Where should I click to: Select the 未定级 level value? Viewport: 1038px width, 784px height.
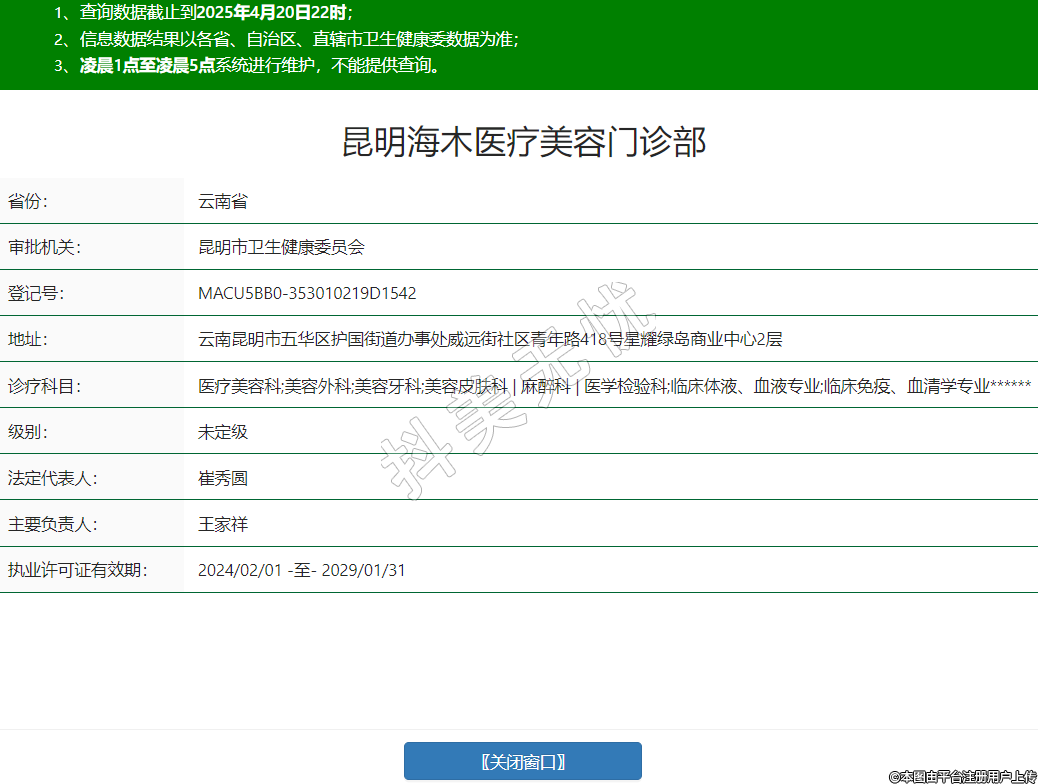click(x=222, y=432)
